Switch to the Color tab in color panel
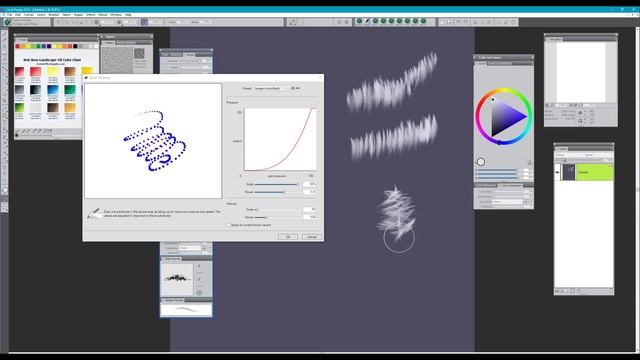640x360 pixels. 482,63
